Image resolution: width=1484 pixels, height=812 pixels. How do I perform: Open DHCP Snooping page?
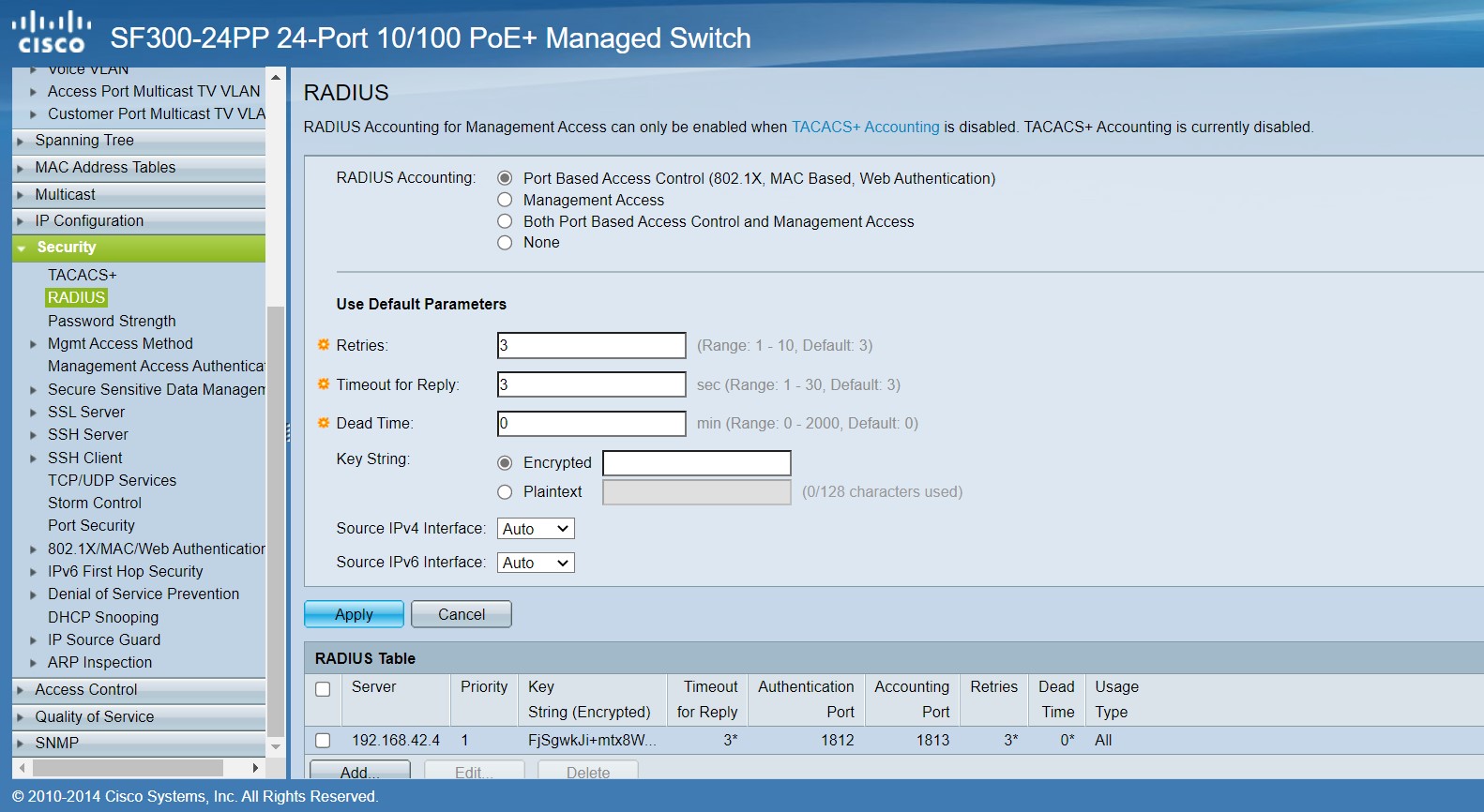point(103,617)
